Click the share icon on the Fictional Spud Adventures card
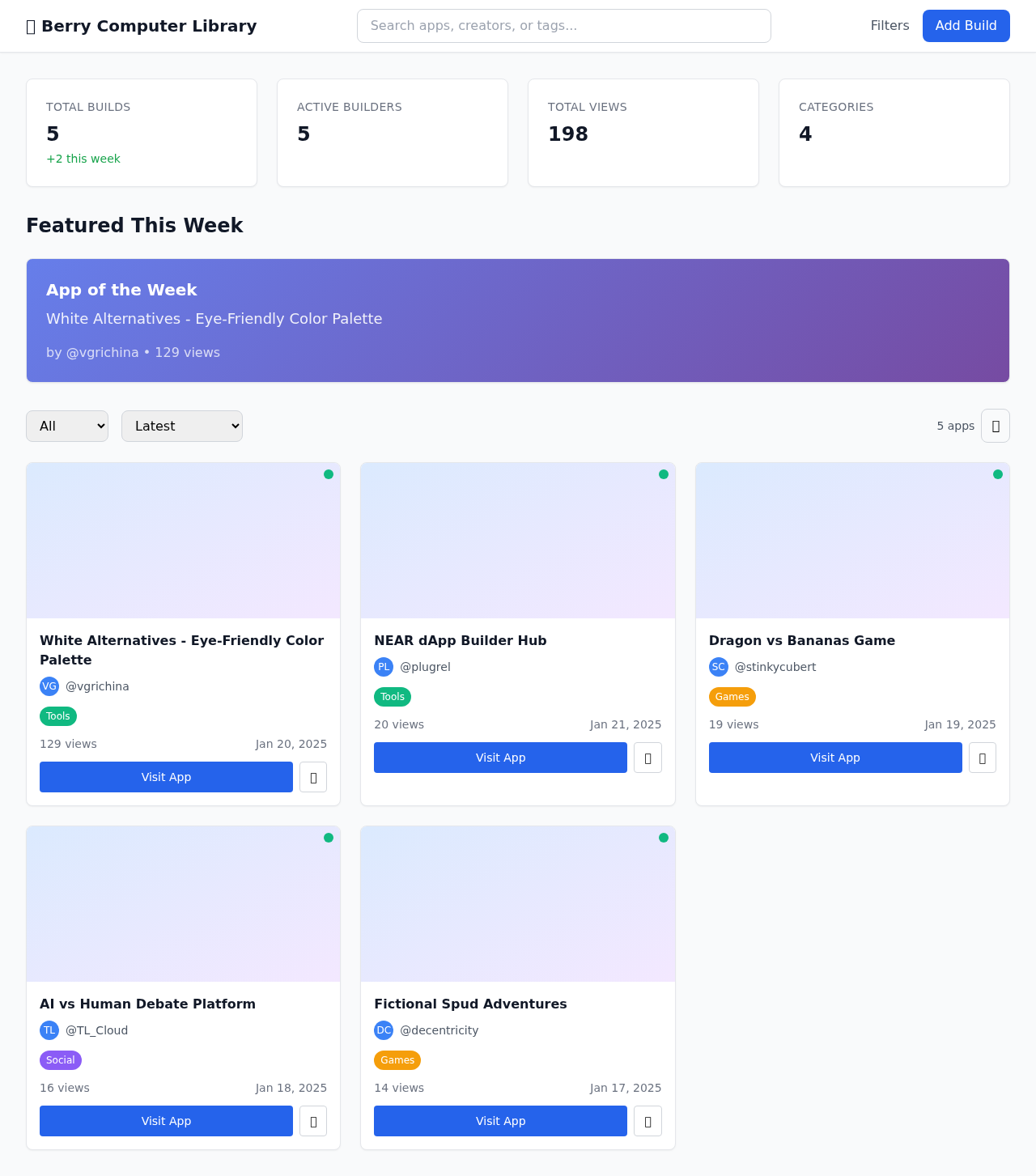 tap(647, 1121)
